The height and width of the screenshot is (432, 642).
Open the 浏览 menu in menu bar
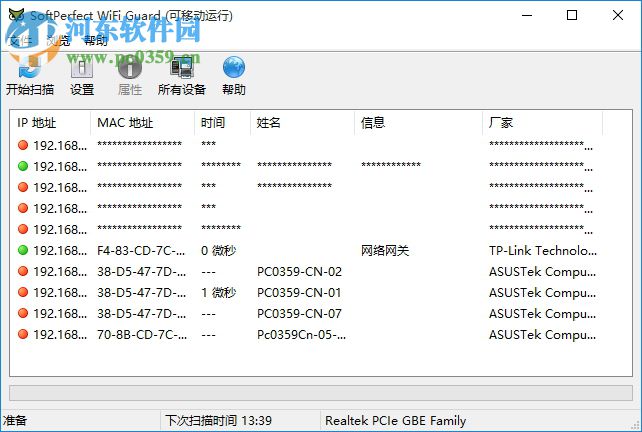58,41
